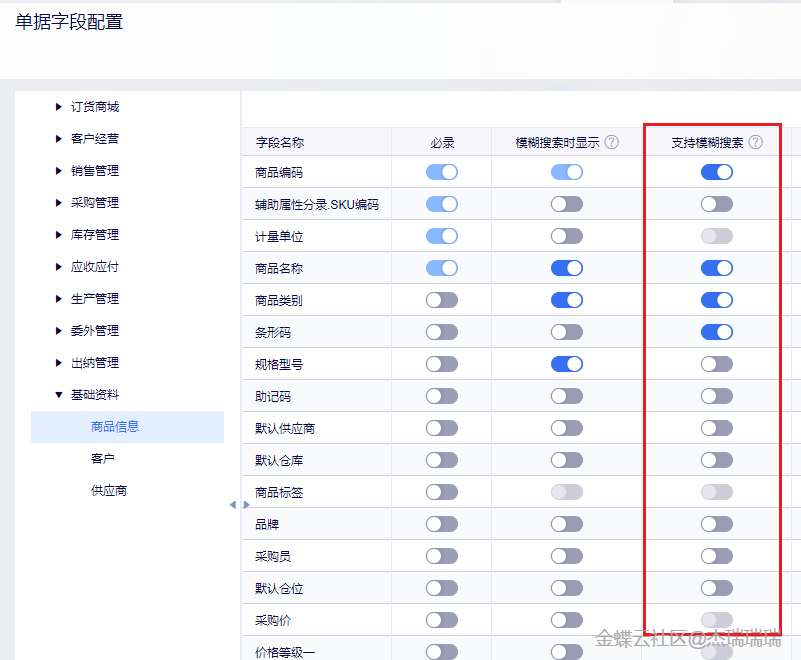Screen dimensions: 801x660
Task: Click the 模糊搜索时显示 column header text
Action: (557, 143)
